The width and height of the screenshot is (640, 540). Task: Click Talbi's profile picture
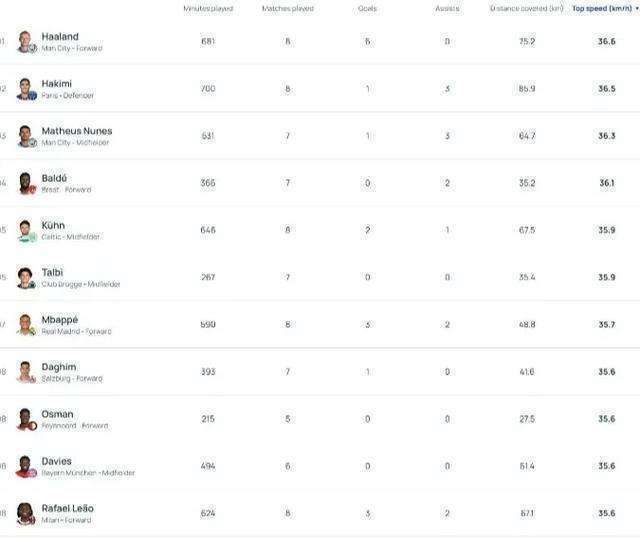point(27,278)
